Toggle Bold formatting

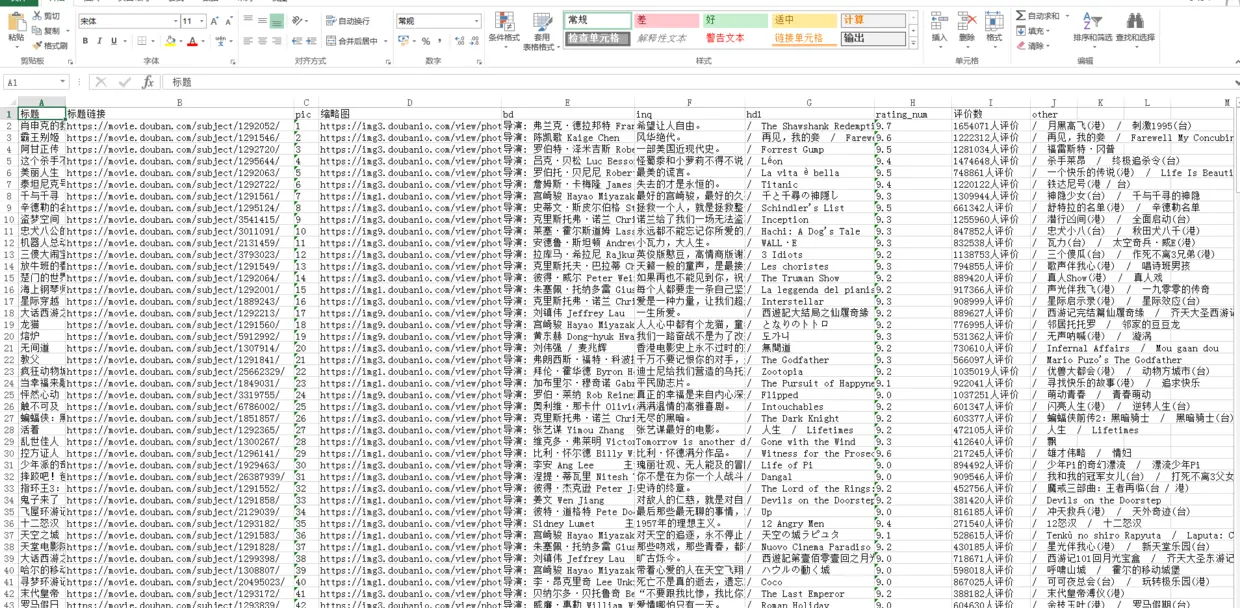coord(86,41)
